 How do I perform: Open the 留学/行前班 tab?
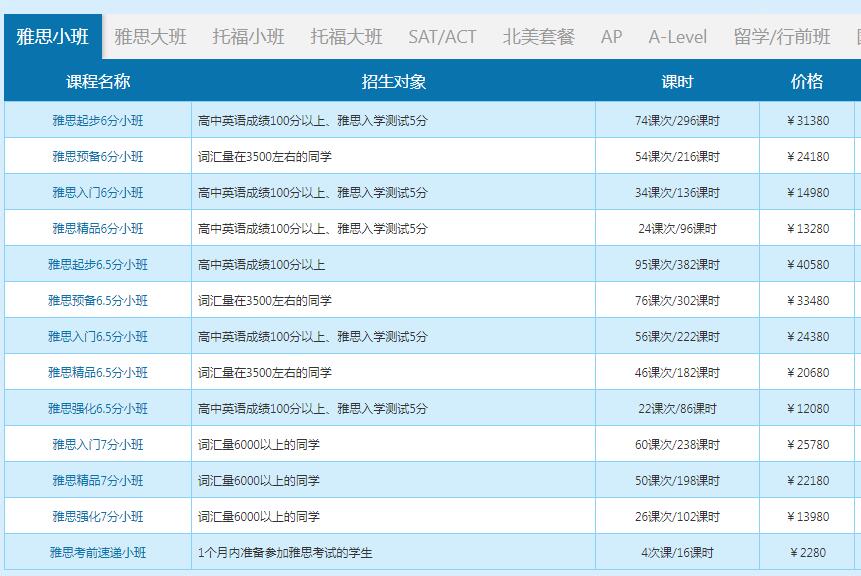click(782, 37)
